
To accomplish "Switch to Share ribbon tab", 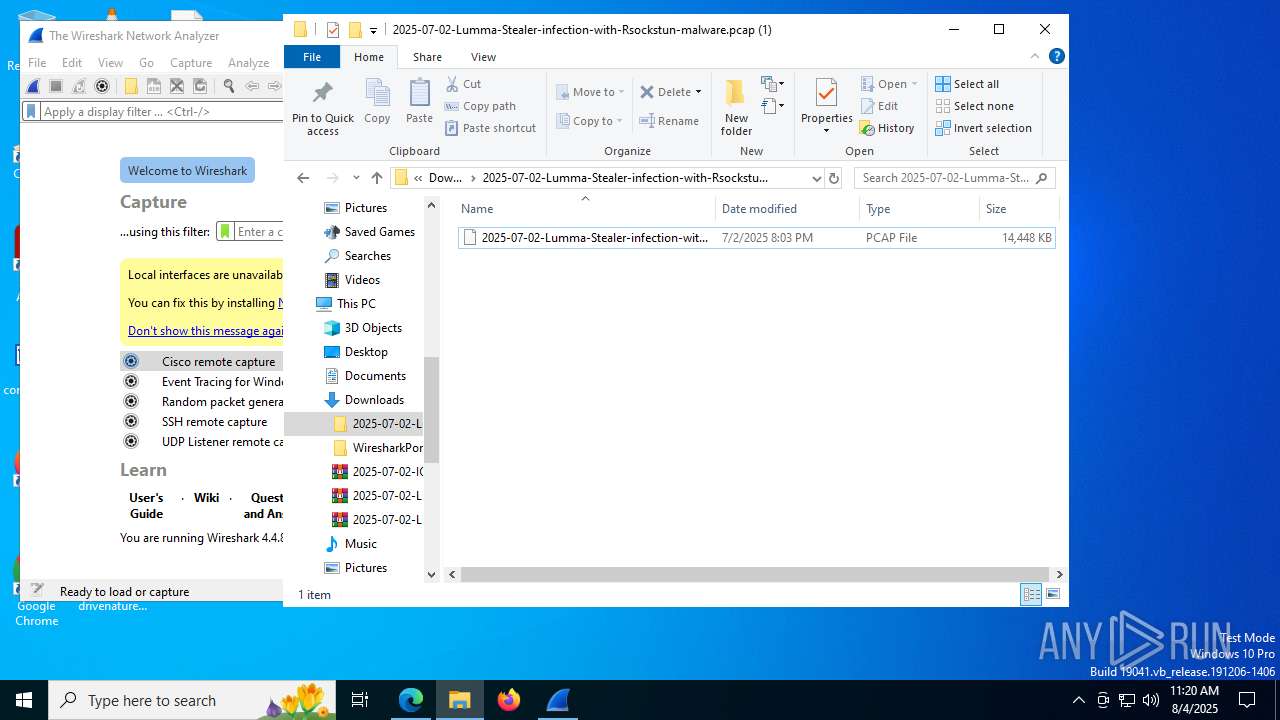I will pos(427,57).
